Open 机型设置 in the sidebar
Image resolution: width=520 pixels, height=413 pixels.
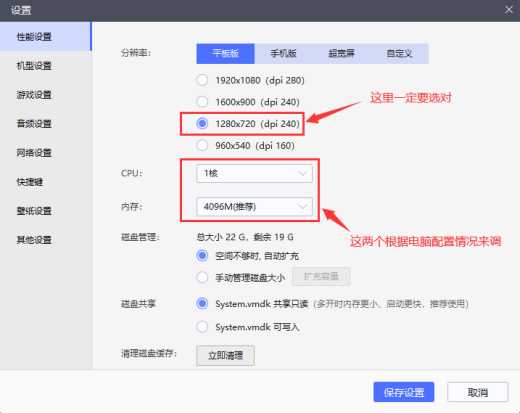[x=34, y=66]
